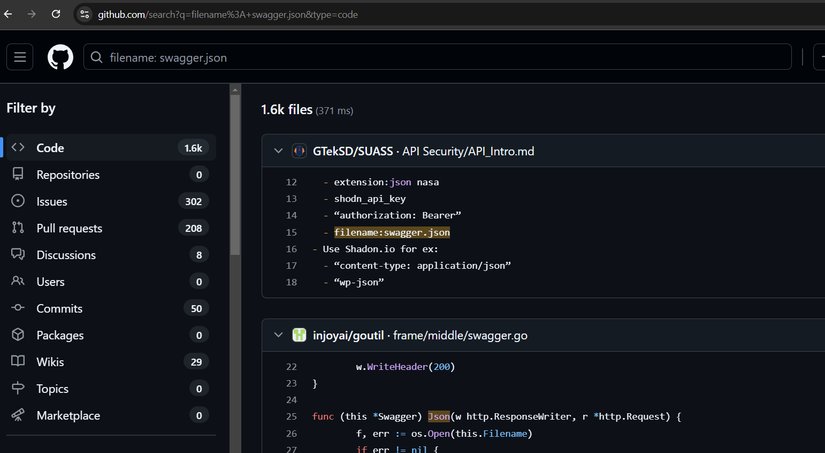825x453 pixels.
Task: Open the GTekSD/SUASS repository link
Action: tap(353, 151)
